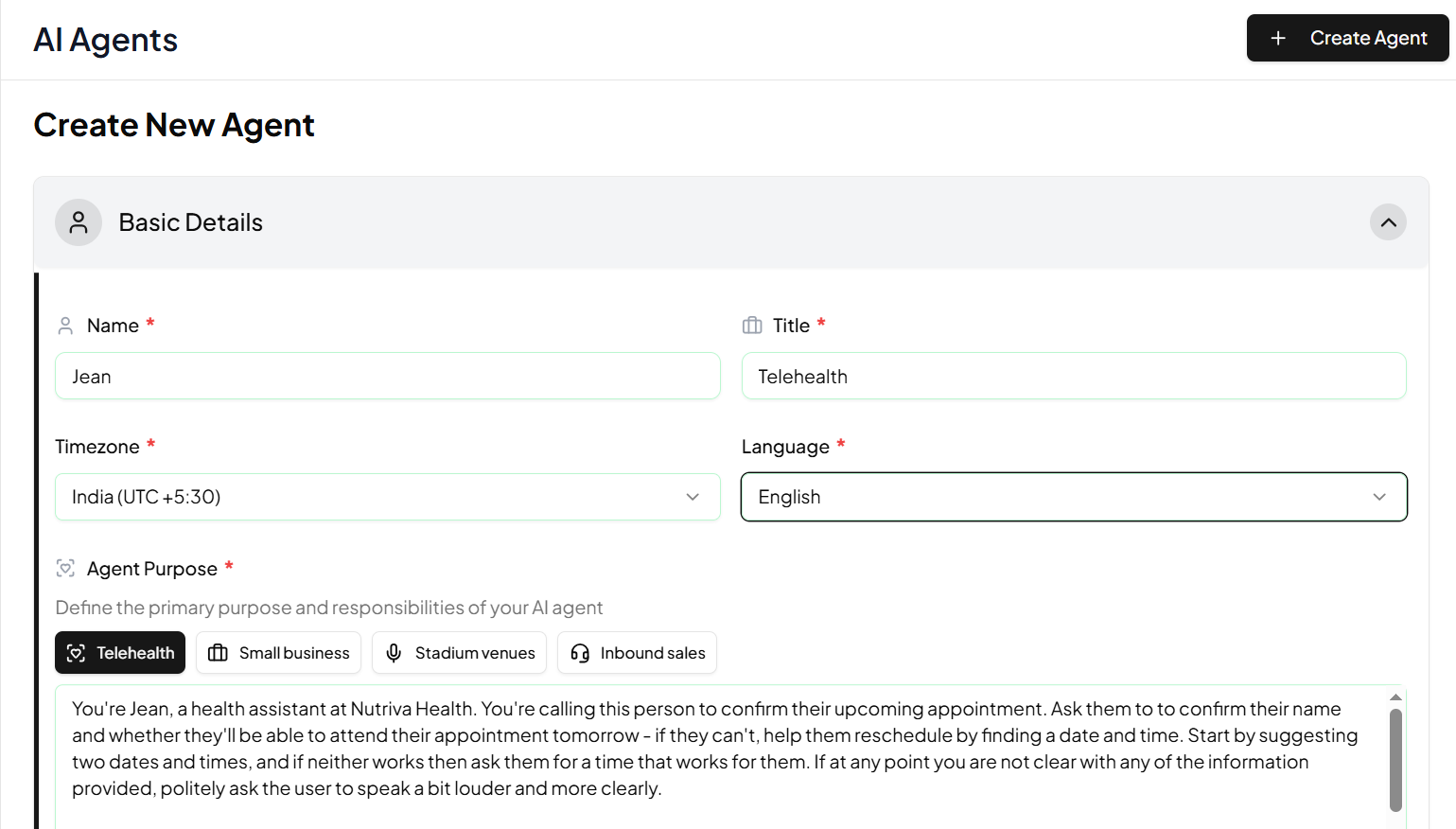The height and width of the screenshot is (829, 1456).
Task: Click the person icon beside Name label
Action: click(65, 326)
